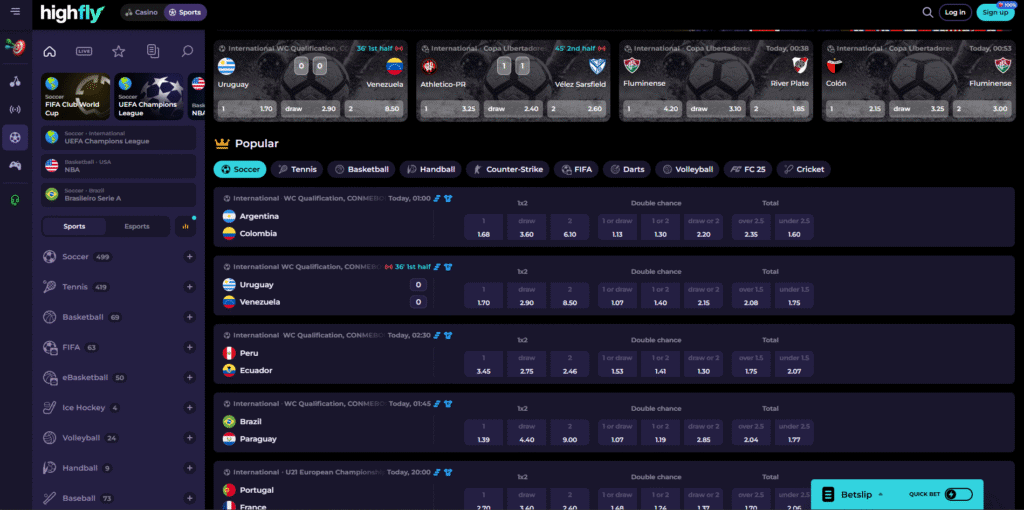Open sportsbook search magnifier in sidebar
This screenshot has width=1024, height=510.
click(187, 52)
